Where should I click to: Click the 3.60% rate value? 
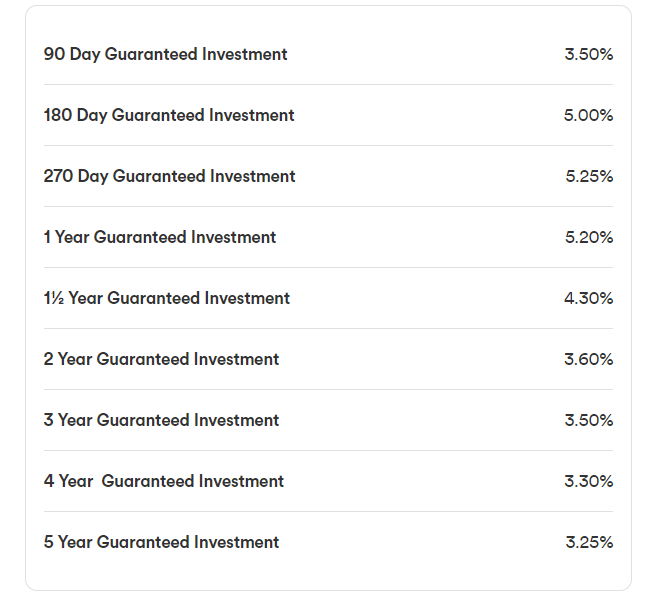click(x=589, y=359)
